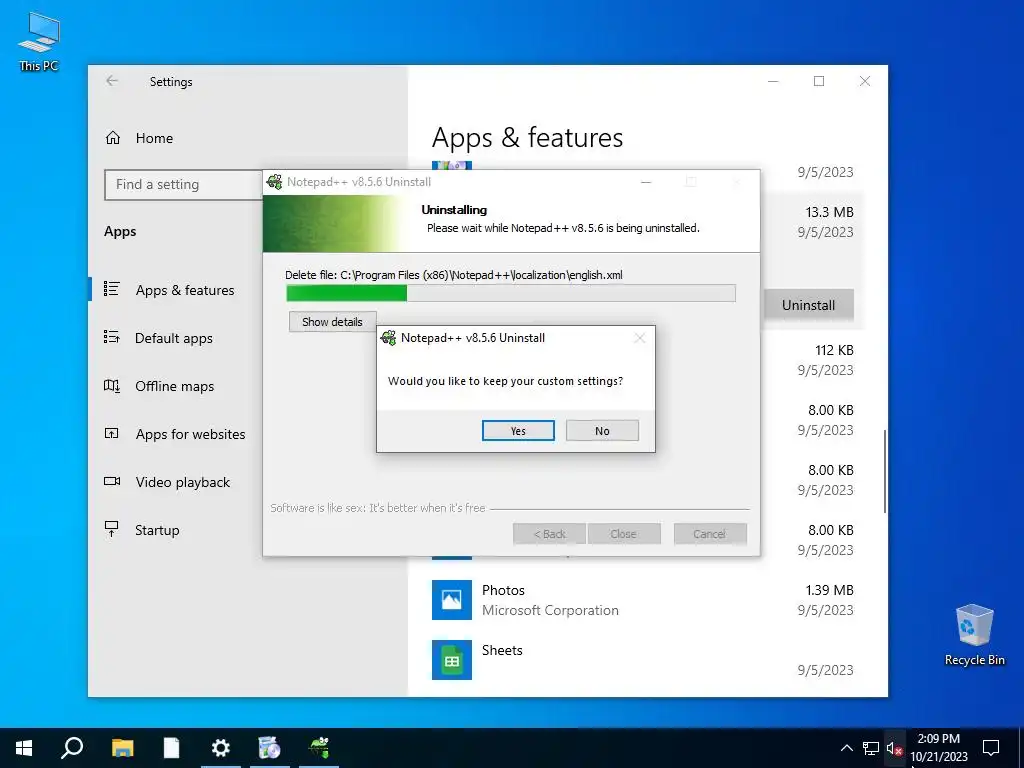Click the Uninstall button in Apps & features
1024x768 pixels.
coord(808,305)
